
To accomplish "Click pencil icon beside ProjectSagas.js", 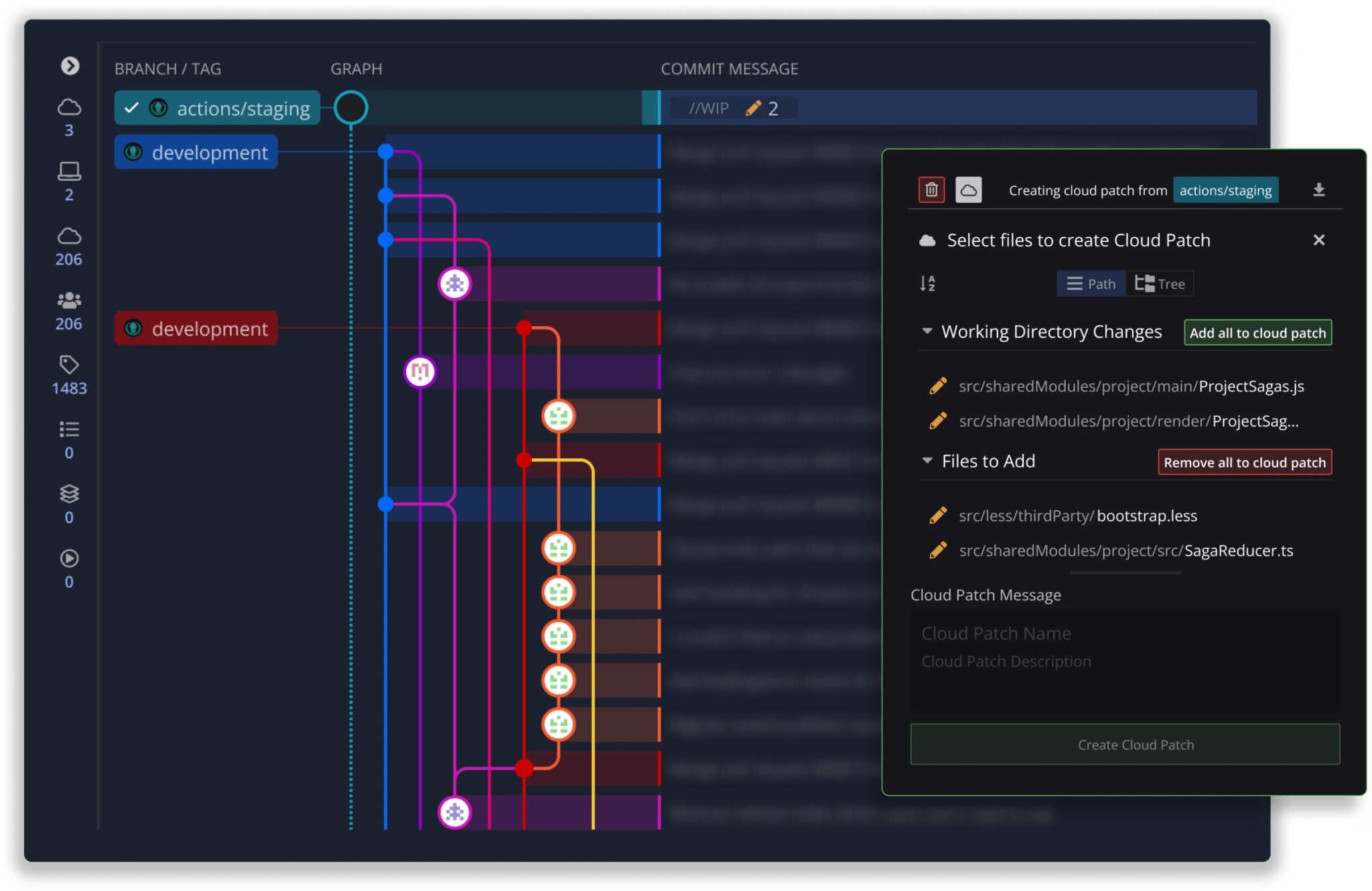I will [938, 386].
